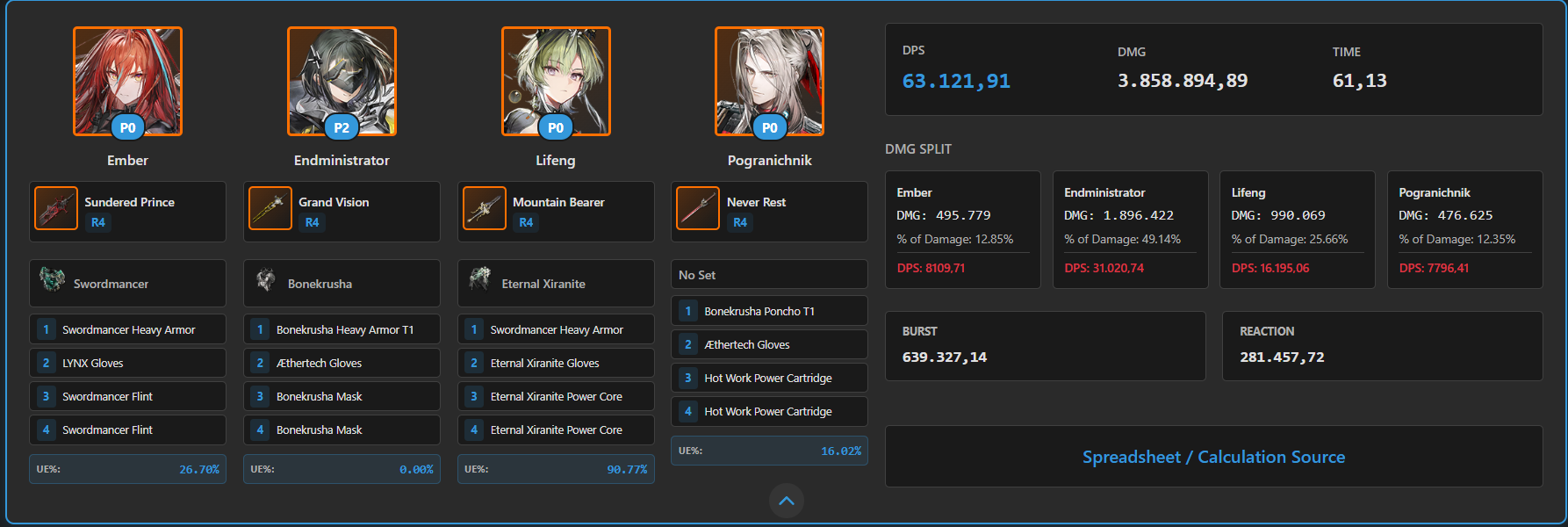This screenshot has width=1568, height=527.
Task: Click Lifeng's P0 potential badge
Action: [556, 127]
